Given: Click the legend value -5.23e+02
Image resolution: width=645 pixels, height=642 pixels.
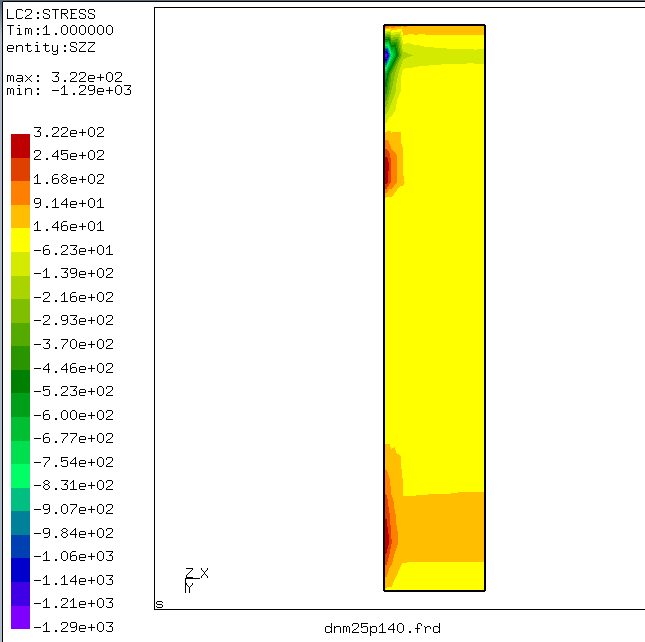Looking at the screenshot, I should [73, 391].
